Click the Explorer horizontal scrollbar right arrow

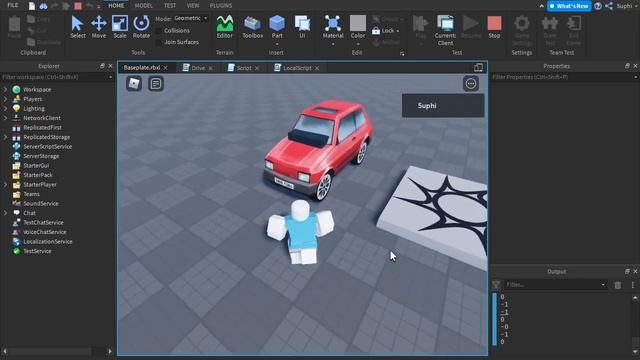click(x=110, y=351)
